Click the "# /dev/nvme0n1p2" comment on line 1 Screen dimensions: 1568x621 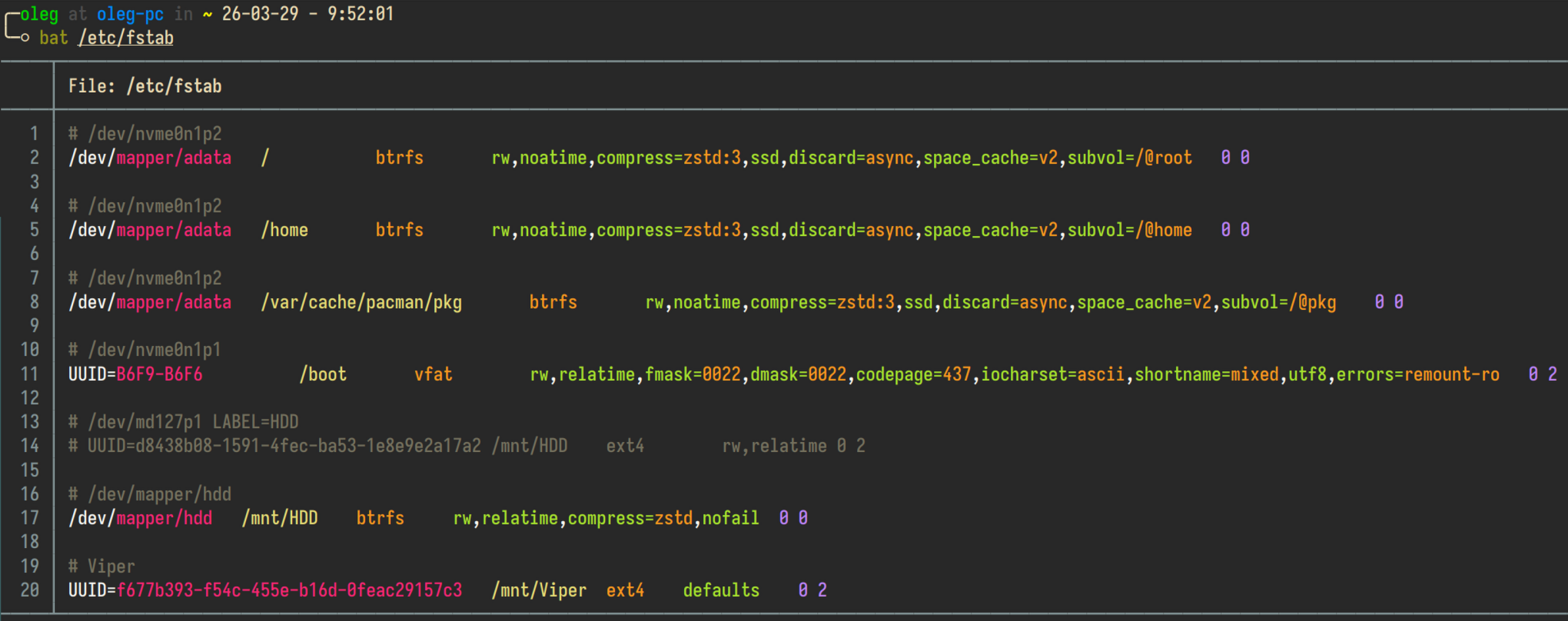(x=145, y=134)
